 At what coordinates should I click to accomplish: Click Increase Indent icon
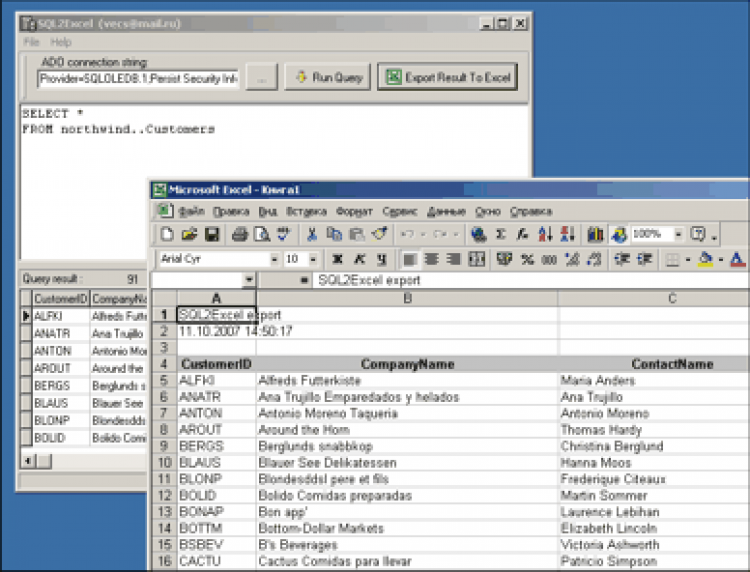(645, 259)
